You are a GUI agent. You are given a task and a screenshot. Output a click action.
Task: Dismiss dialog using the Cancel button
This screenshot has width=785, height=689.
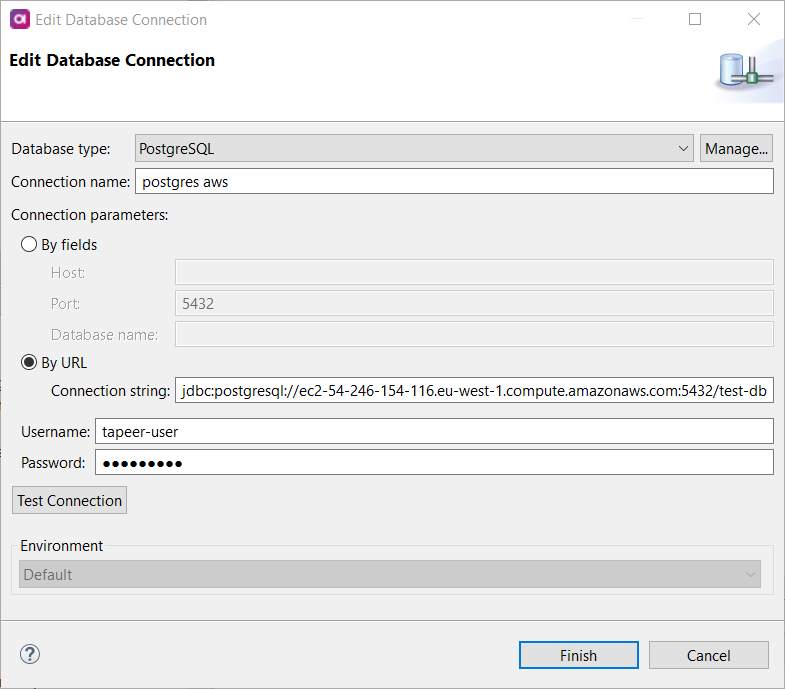coord(708,656)
